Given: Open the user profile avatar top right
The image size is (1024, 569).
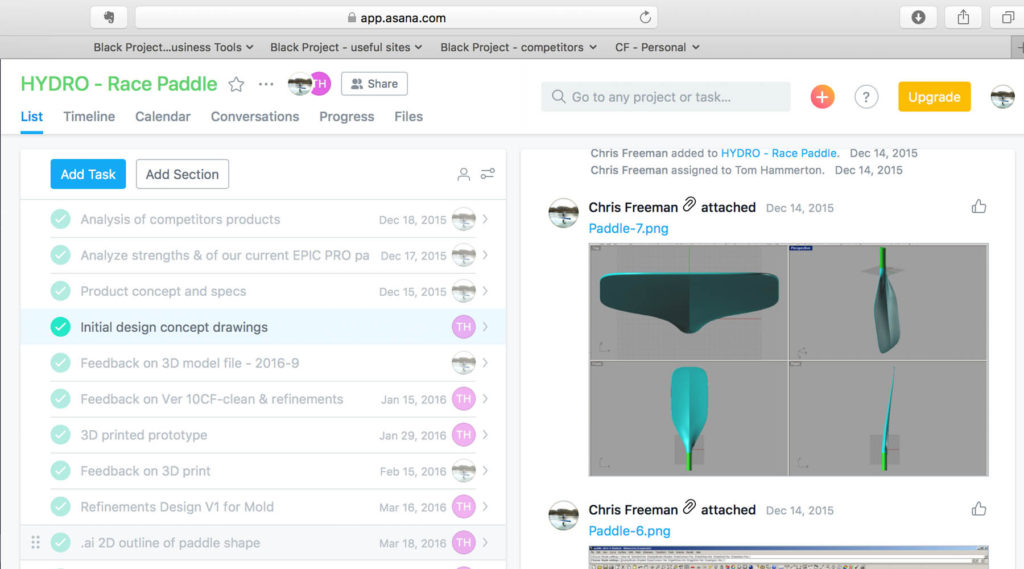Looking at the screenshot, I should click(x=1002, y=97).
